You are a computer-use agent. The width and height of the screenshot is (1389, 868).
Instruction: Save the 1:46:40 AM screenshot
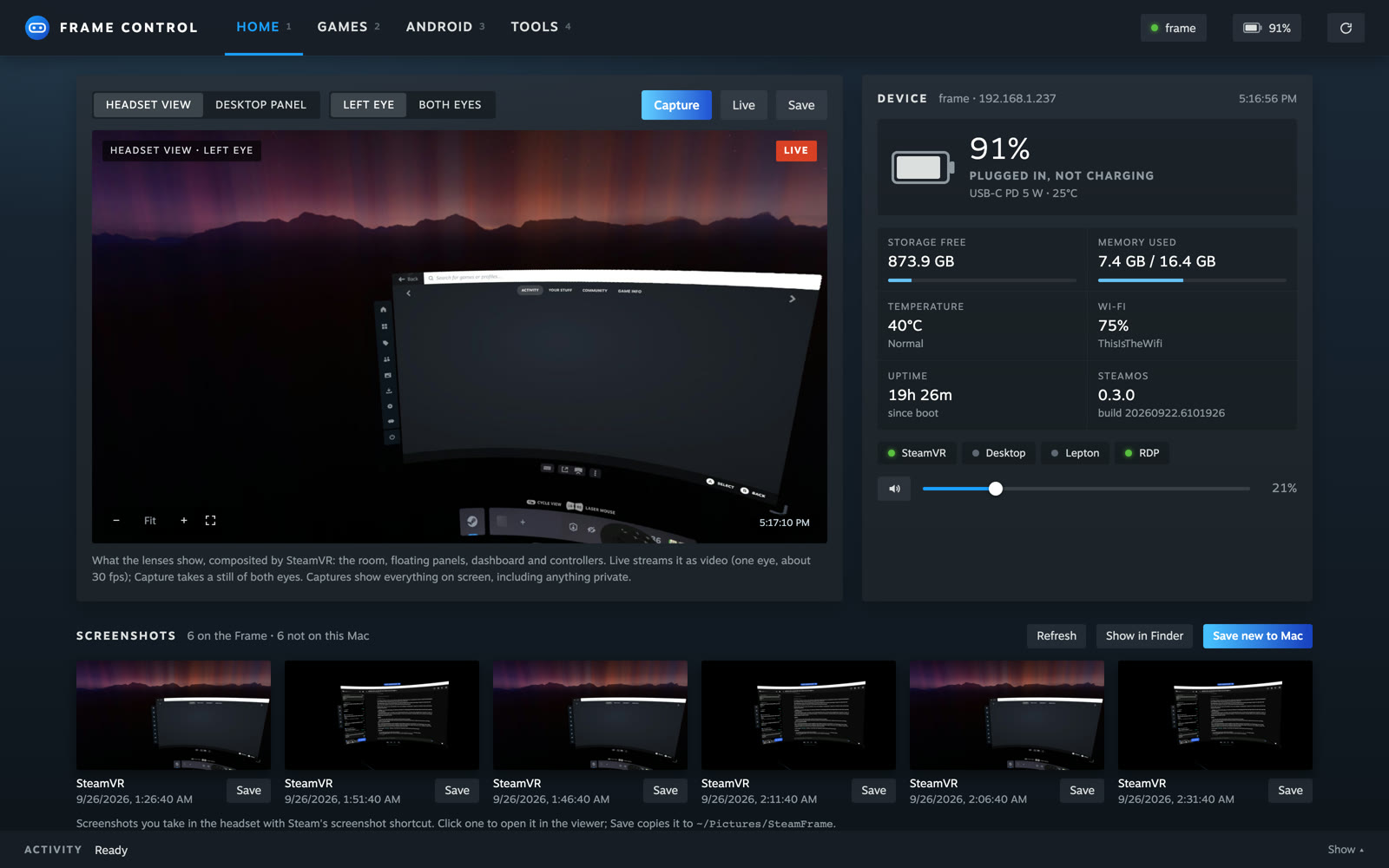[x=665, y=791]
